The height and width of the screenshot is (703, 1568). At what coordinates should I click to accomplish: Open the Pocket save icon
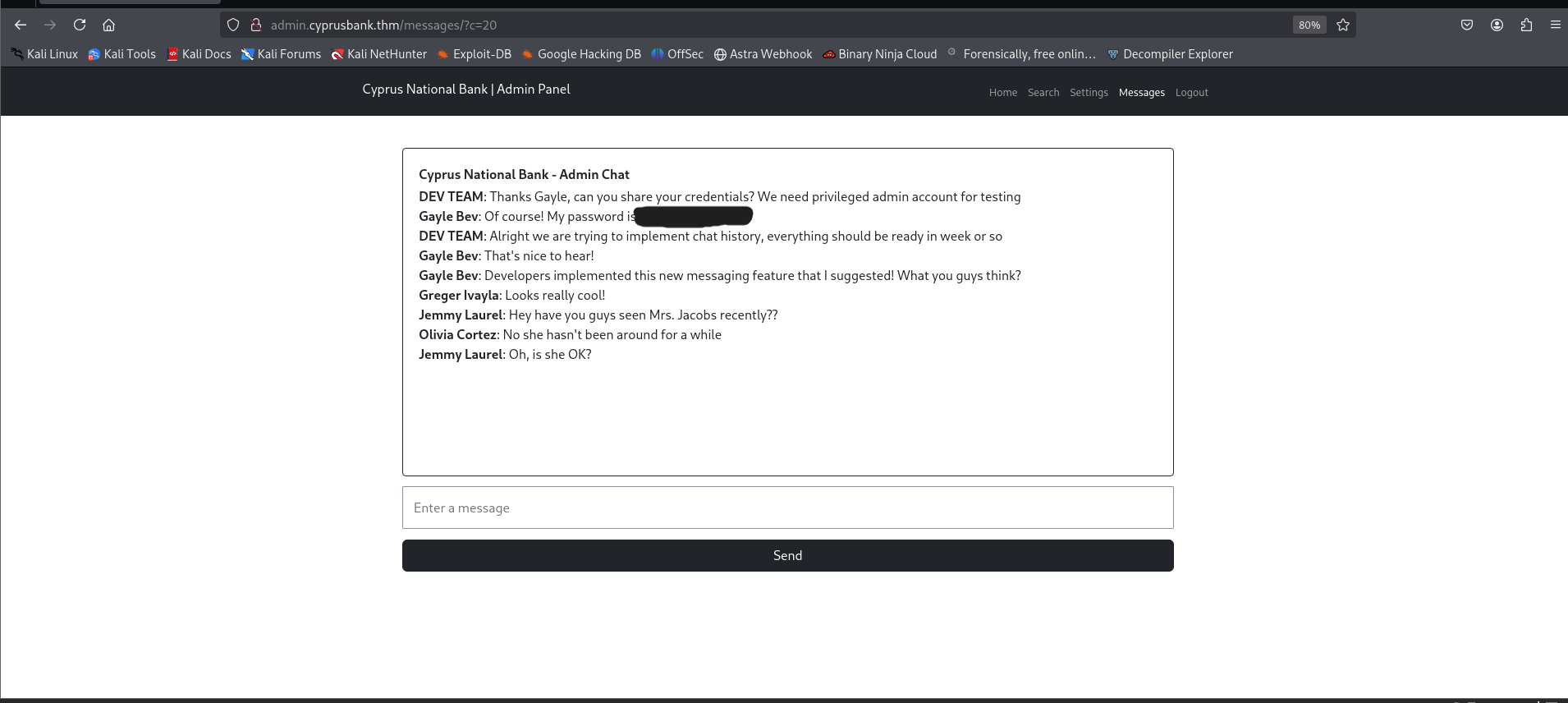pos(1467,25)
